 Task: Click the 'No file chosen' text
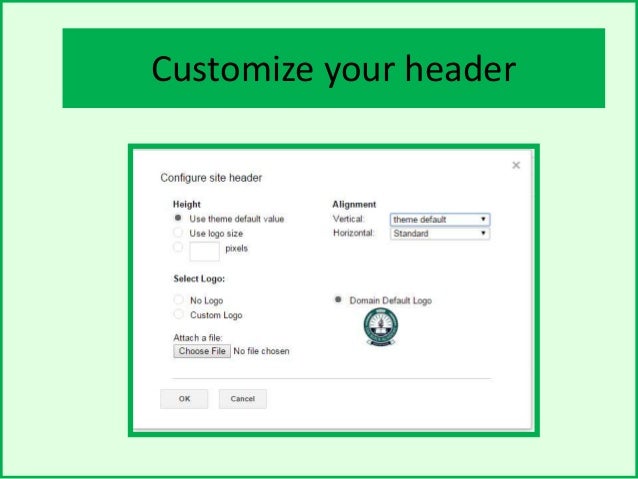(262, 351)
